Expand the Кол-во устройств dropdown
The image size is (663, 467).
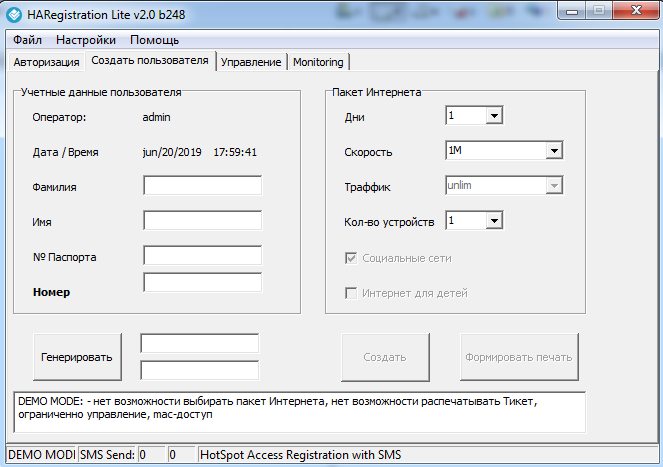click(x=493, y=221)
